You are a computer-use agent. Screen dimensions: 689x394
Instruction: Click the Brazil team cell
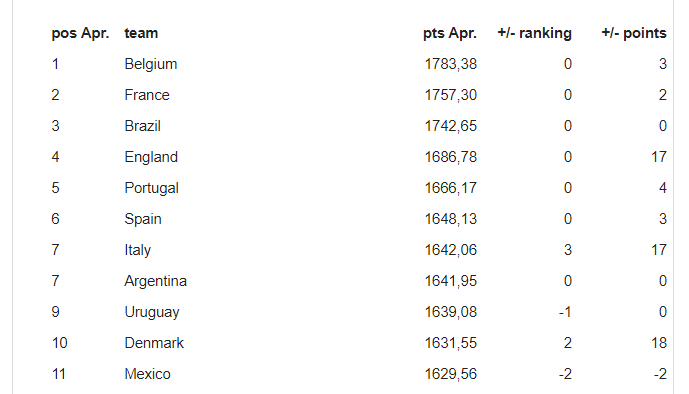(x=142, y=126)
